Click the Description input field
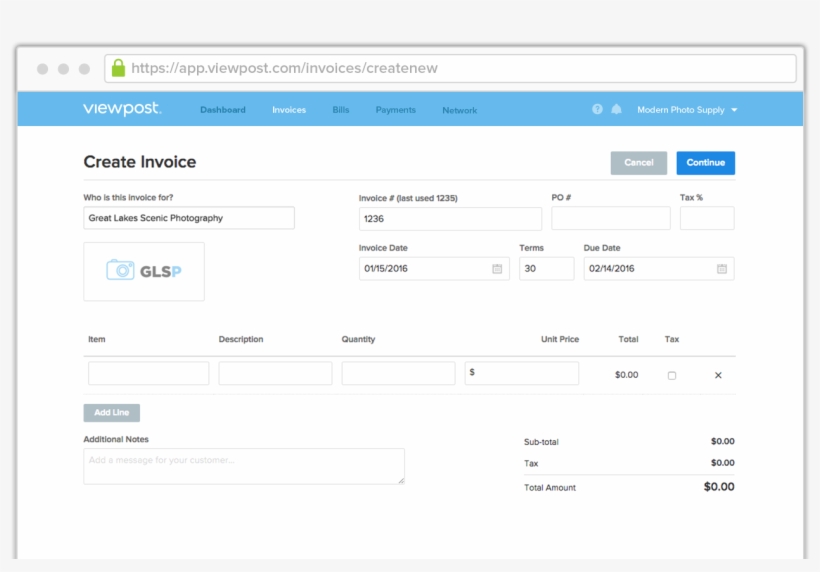Viewport: 820px width, 572px height. [x=275, y=373]
